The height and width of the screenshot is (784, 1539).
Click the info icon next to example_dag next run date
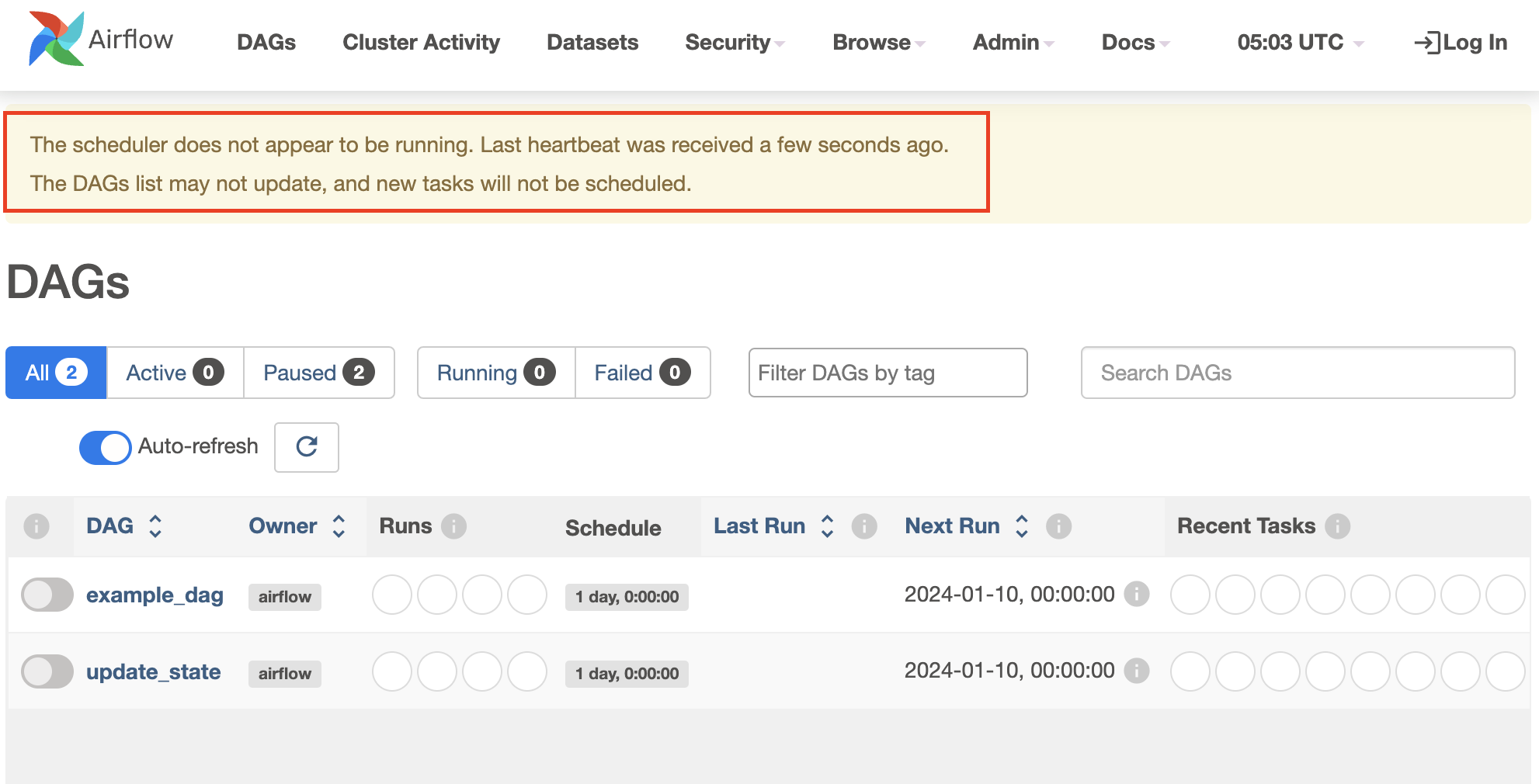coord(1137,594)
